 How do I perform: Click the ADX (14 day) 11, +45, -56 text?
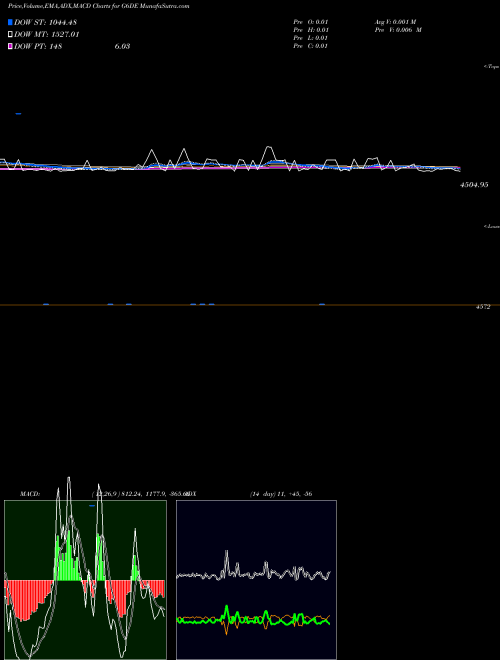pyautogui.click(x=249, y=494)
